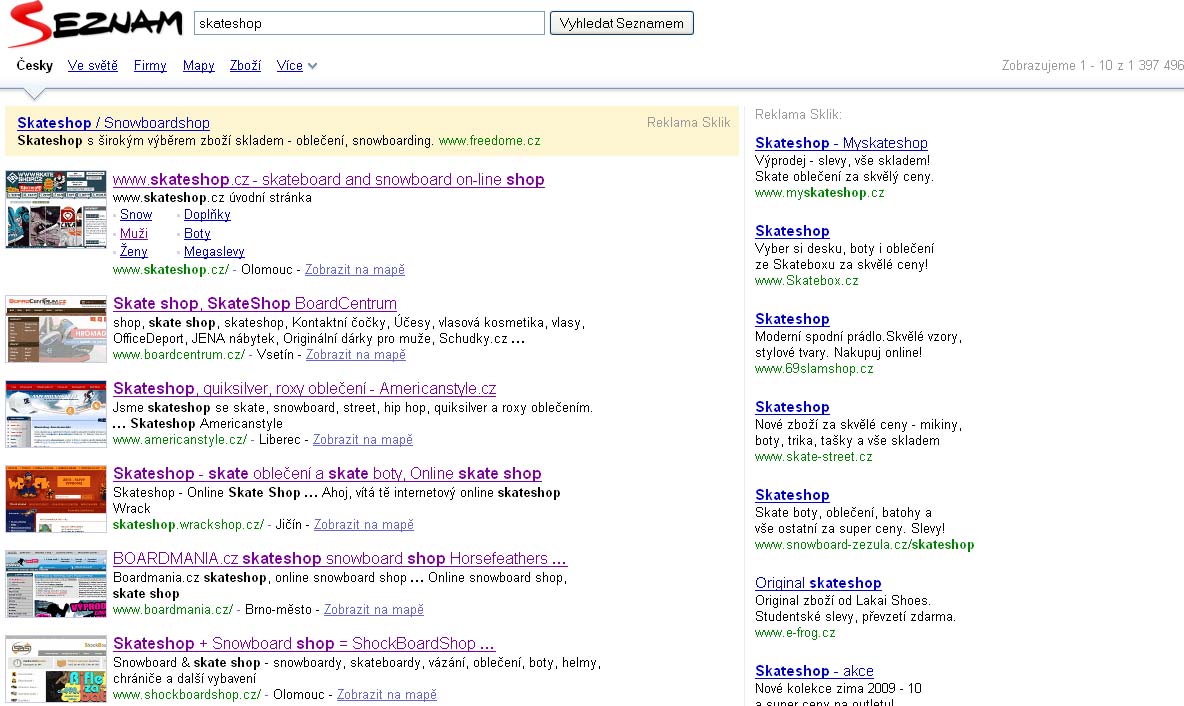The image size is (1184, 706).
Task: Open the Muži sitelink
Action: (134, 233)
